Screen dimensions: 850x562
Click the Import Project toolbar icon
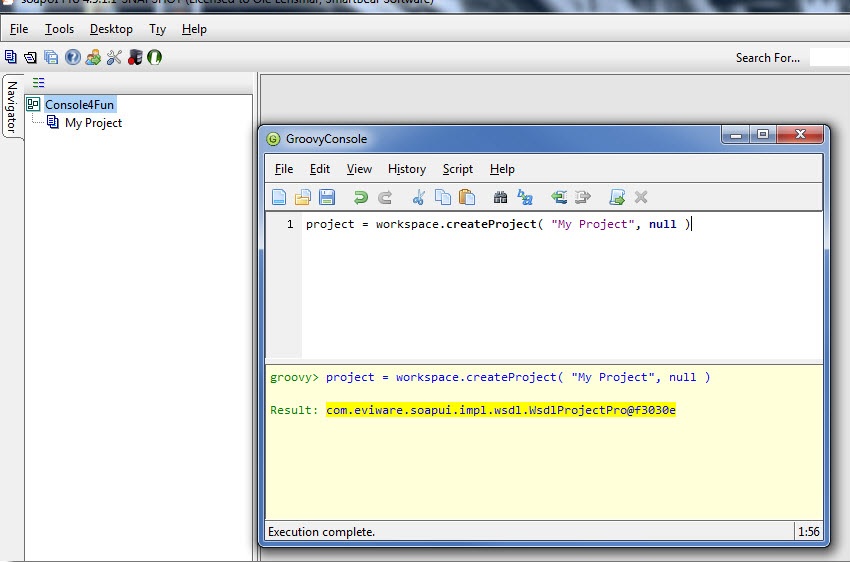click(x=30, y=57)
